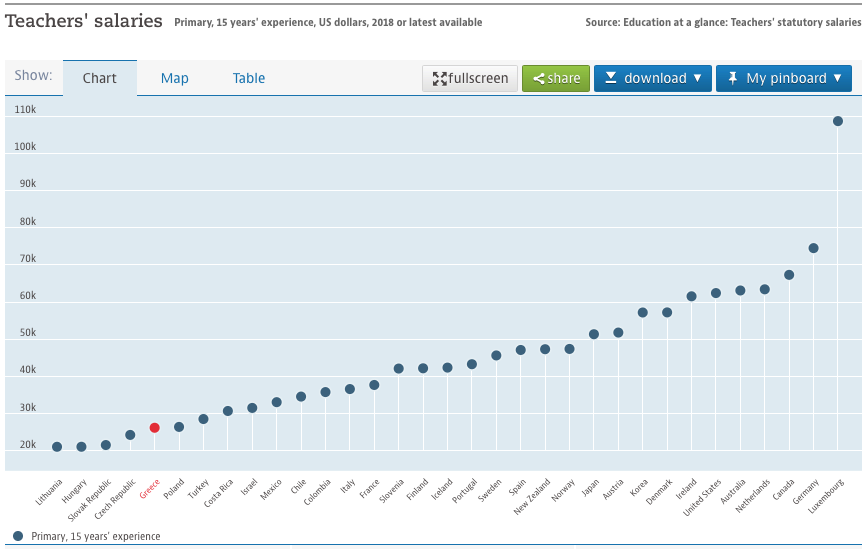867x549 pixels.
Task: Click the fullscreen expand icon
Action: click(x=439, y=79)
